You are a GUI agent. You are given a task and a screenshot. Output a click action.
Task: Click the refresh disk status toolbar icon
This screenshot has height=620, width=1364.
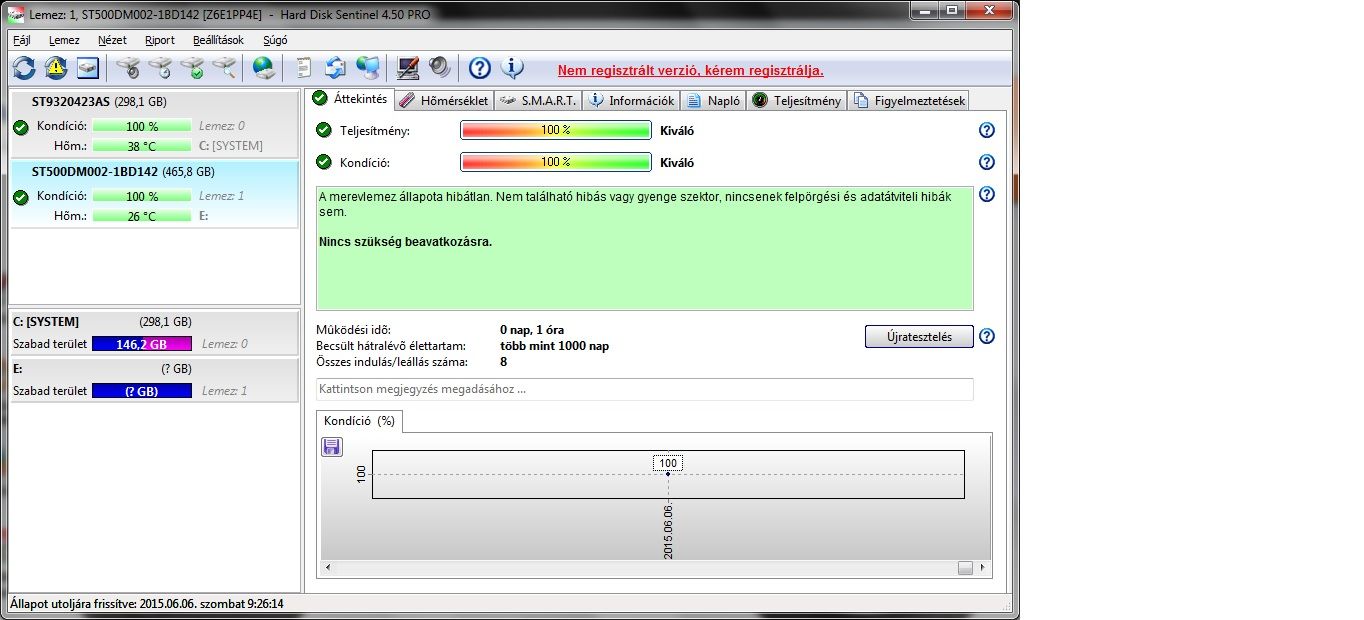(x=24, y=68)
